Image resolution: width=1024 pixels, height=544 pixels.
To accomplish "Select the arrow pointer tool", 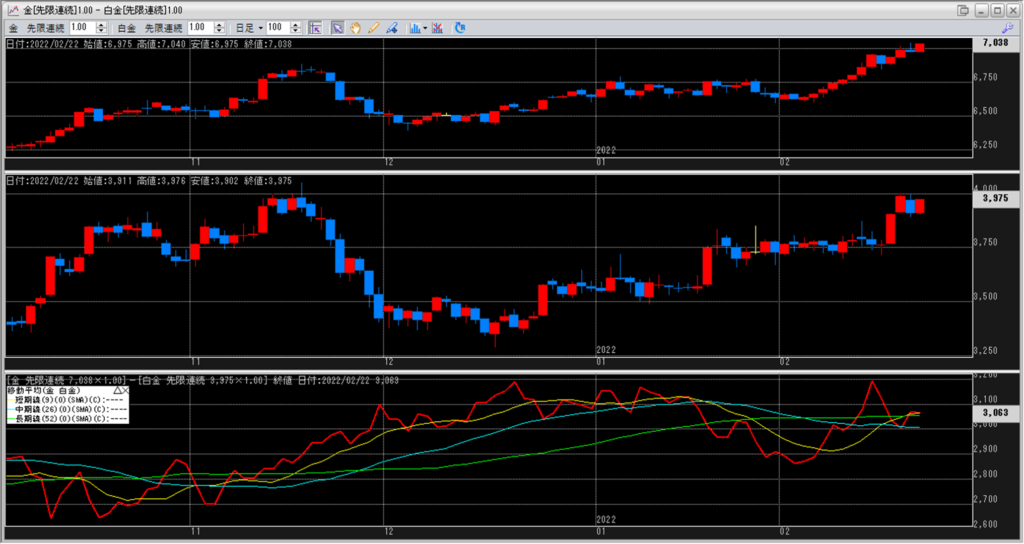I will coord(338,27).
